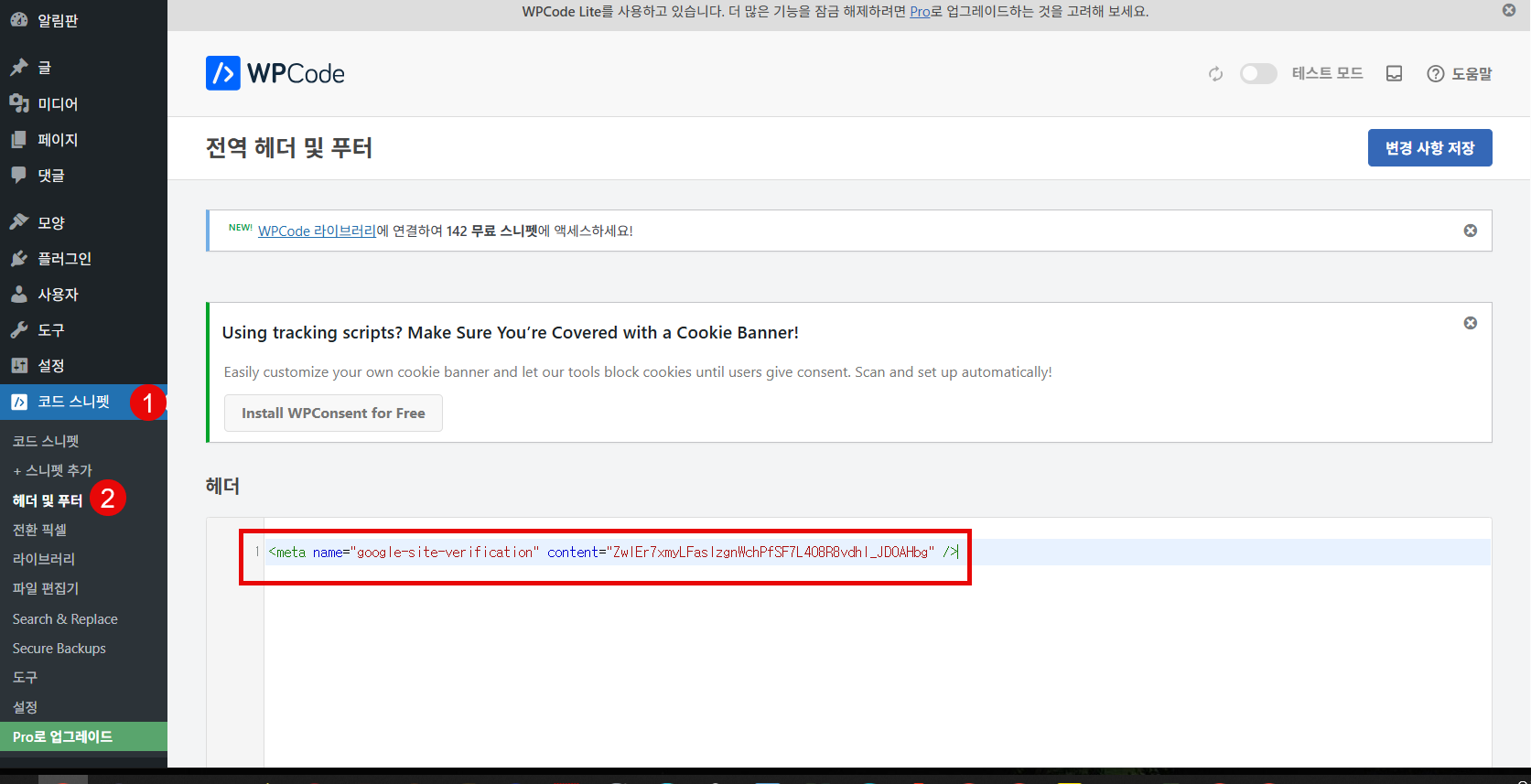Click the 코드 스니펫 WPCode sidebar icon
The image size is (1531, 784).
(x=19, y=402)
